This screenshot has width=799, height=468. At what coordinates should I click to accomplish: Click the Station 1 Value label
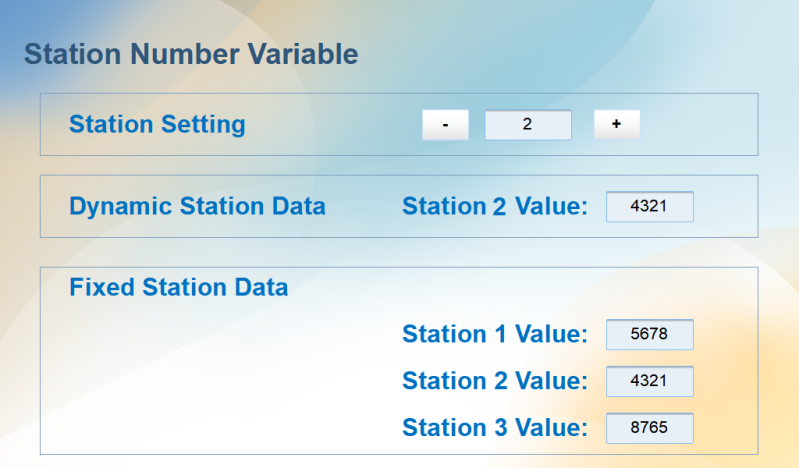click(495, 334)
